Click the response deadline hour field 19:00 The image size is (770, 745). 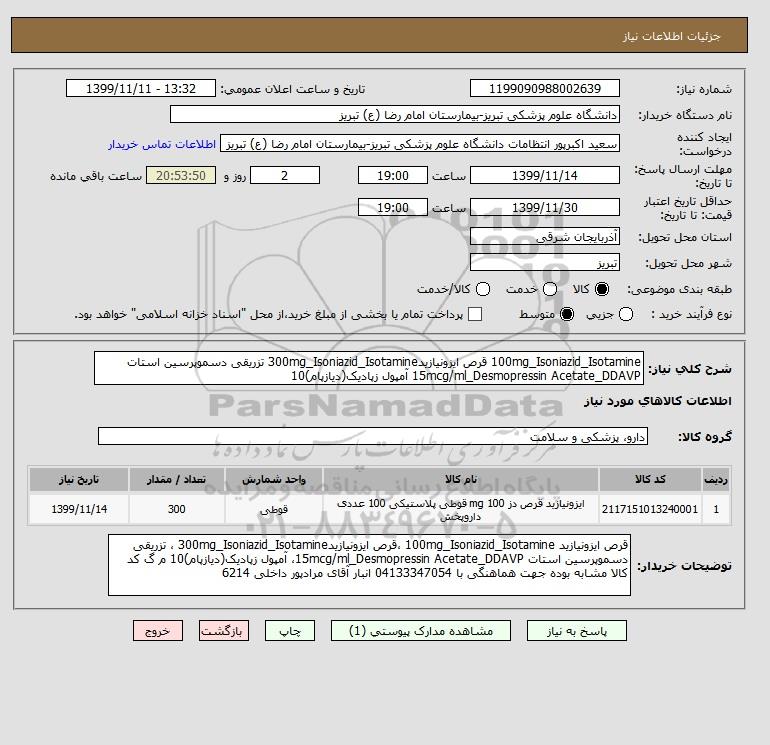coord(393,175)
